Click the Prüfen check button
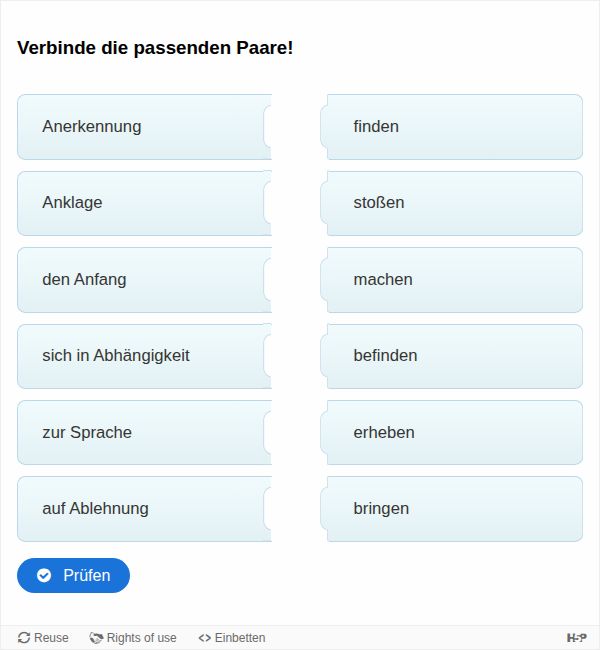Screen dimensions: 600x650 coord(73,575)
